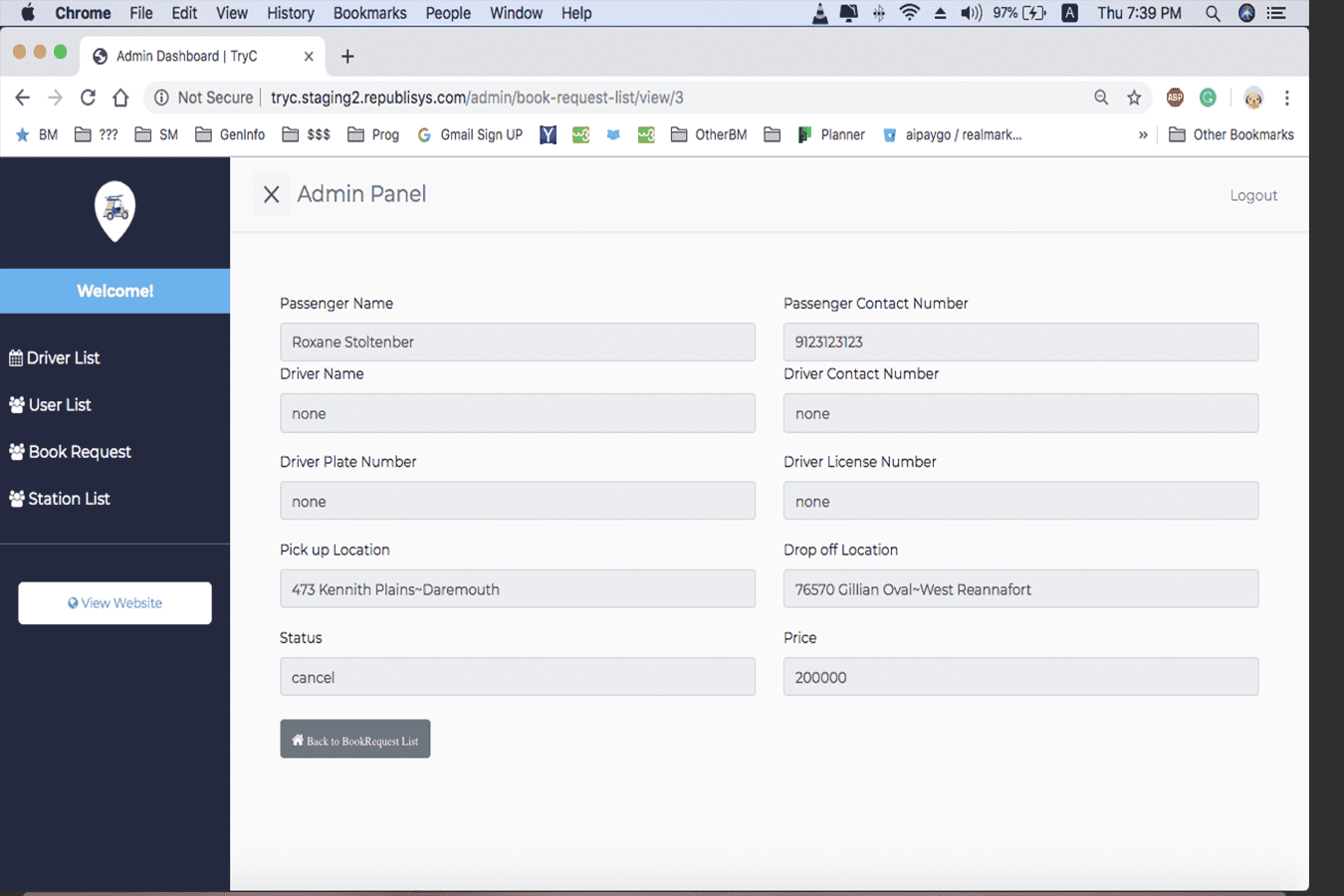Open the Window menu
This screenshot has width=1344, height=896.
click(x=516, y=13)
